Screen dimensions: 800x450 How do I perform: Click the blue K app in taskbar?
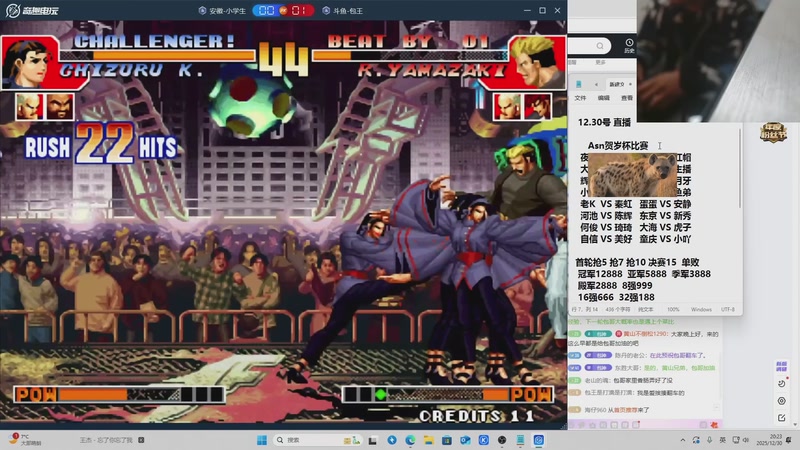(x=484, y=440)
